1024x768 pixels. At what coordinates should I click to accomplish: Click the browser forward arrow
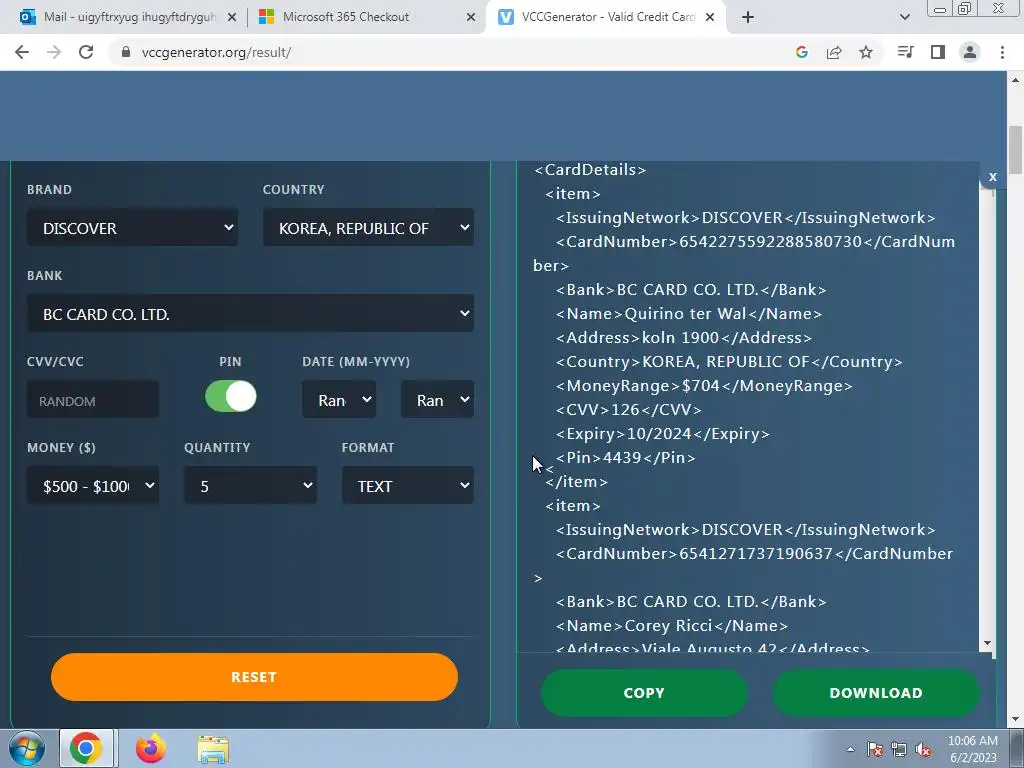(54, 52)
